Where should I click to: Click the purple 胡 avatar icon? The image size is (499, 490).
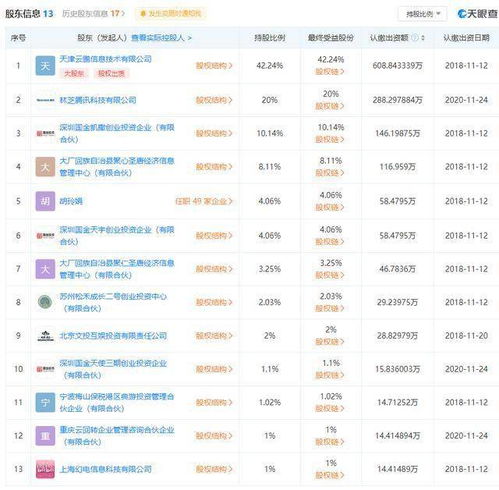[x=45, y=201]
